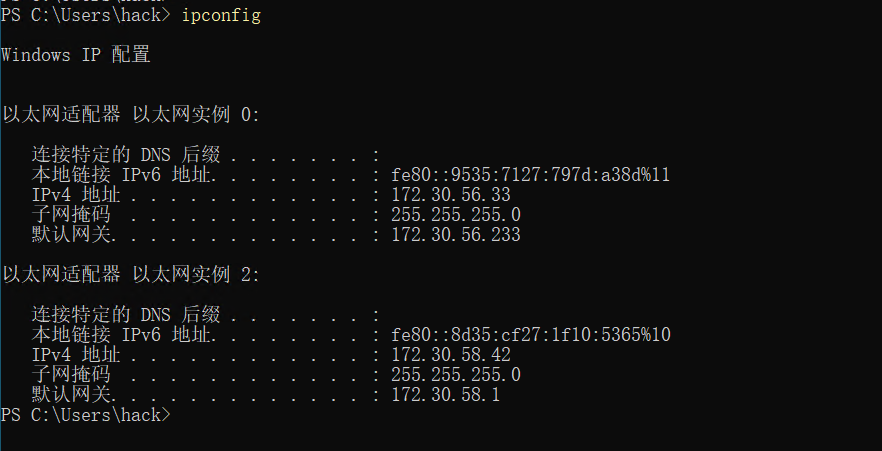The image size is (882, 451).
Task: Click IPv6 address fe80::9535:7127:797d:a38d%11
Action: (x=530, y=175)
